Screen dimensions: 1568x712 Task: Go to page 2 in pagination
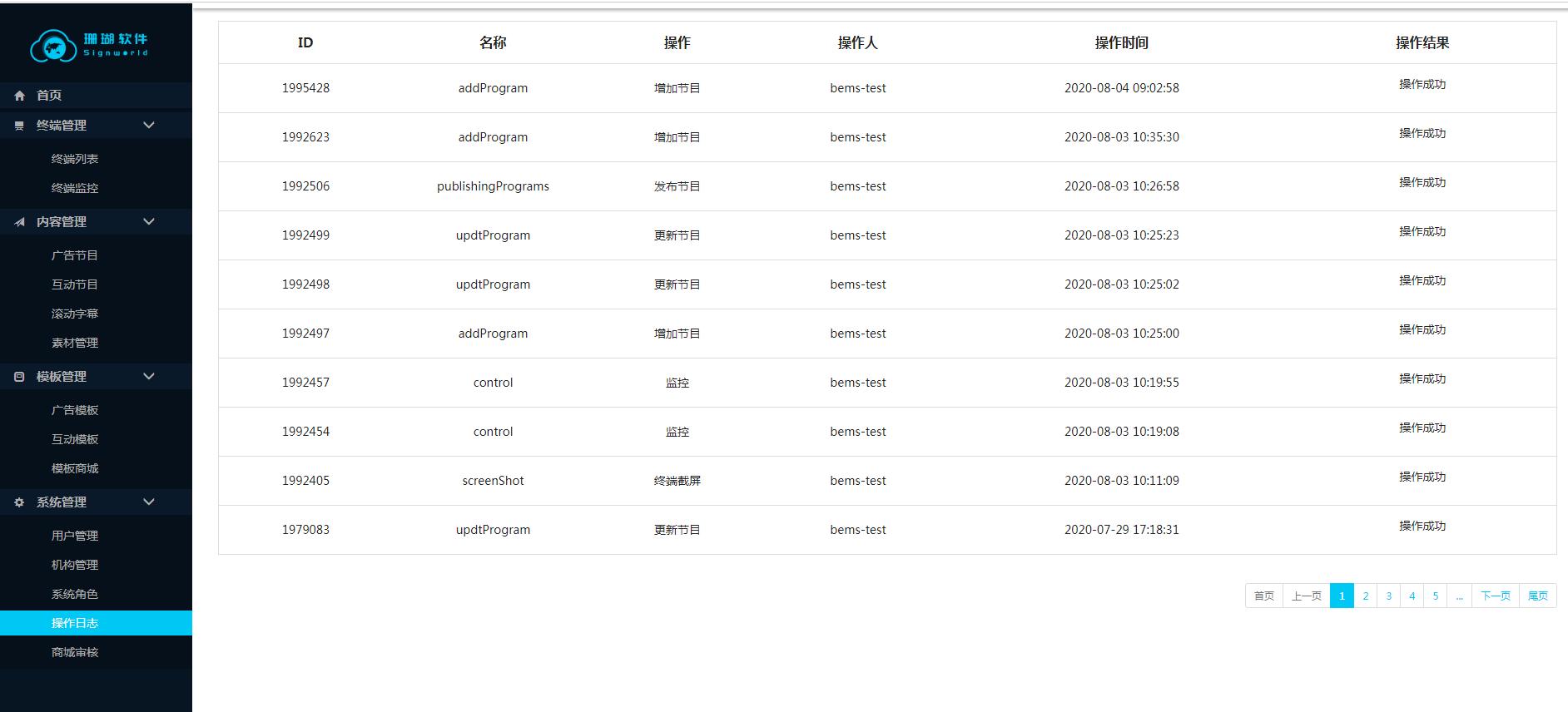pyautogui.click(x=1365, y=596)
